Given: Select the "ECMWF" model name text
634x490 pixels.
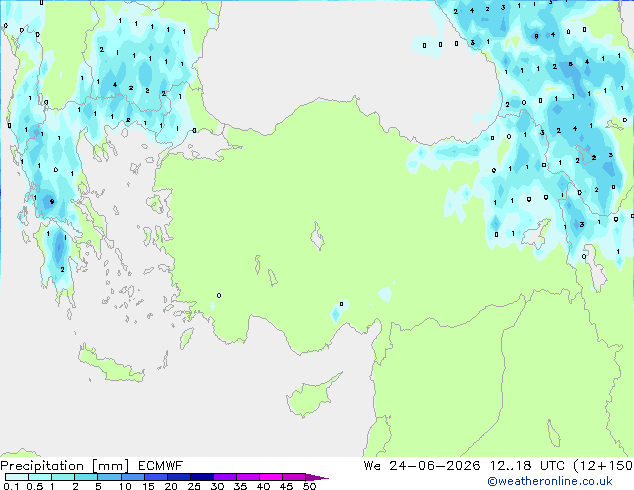Looking at the screenshot, I should click(161, 466).
